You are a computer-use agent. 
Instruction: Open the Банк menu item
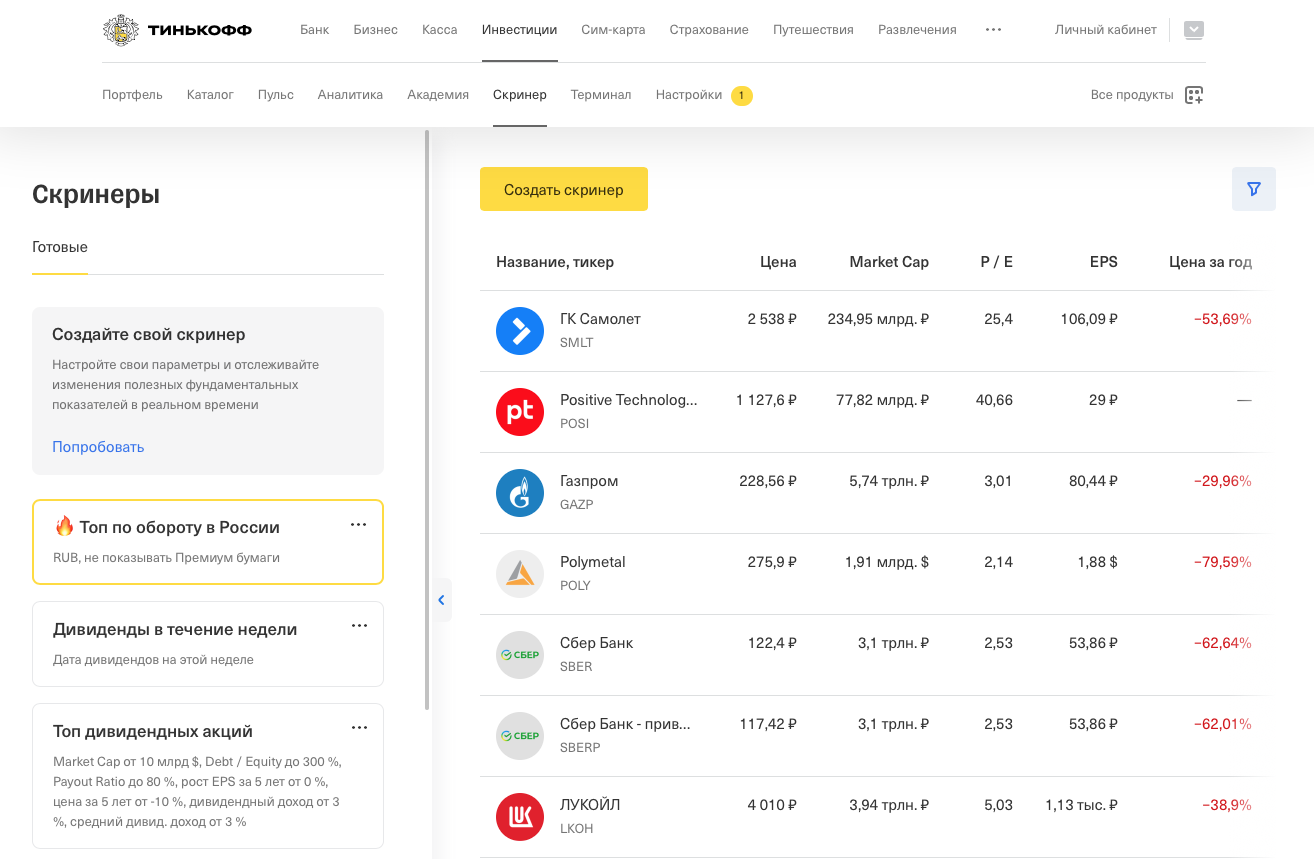click(x=314, y=30)
